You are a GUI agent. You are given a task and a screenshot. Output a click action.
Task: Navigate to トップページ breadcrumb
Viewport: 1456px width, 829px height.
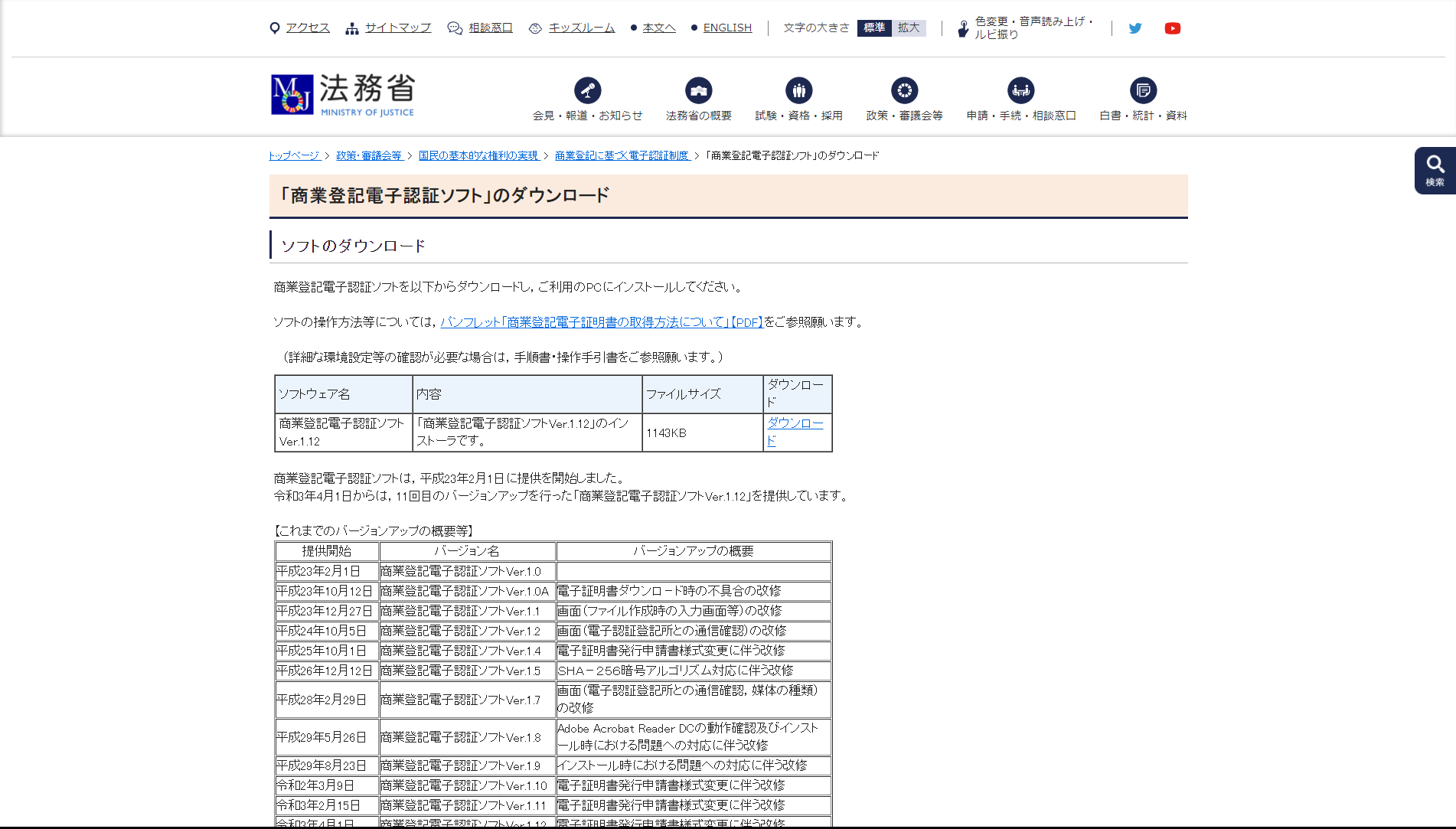click(x=294, y=155)
